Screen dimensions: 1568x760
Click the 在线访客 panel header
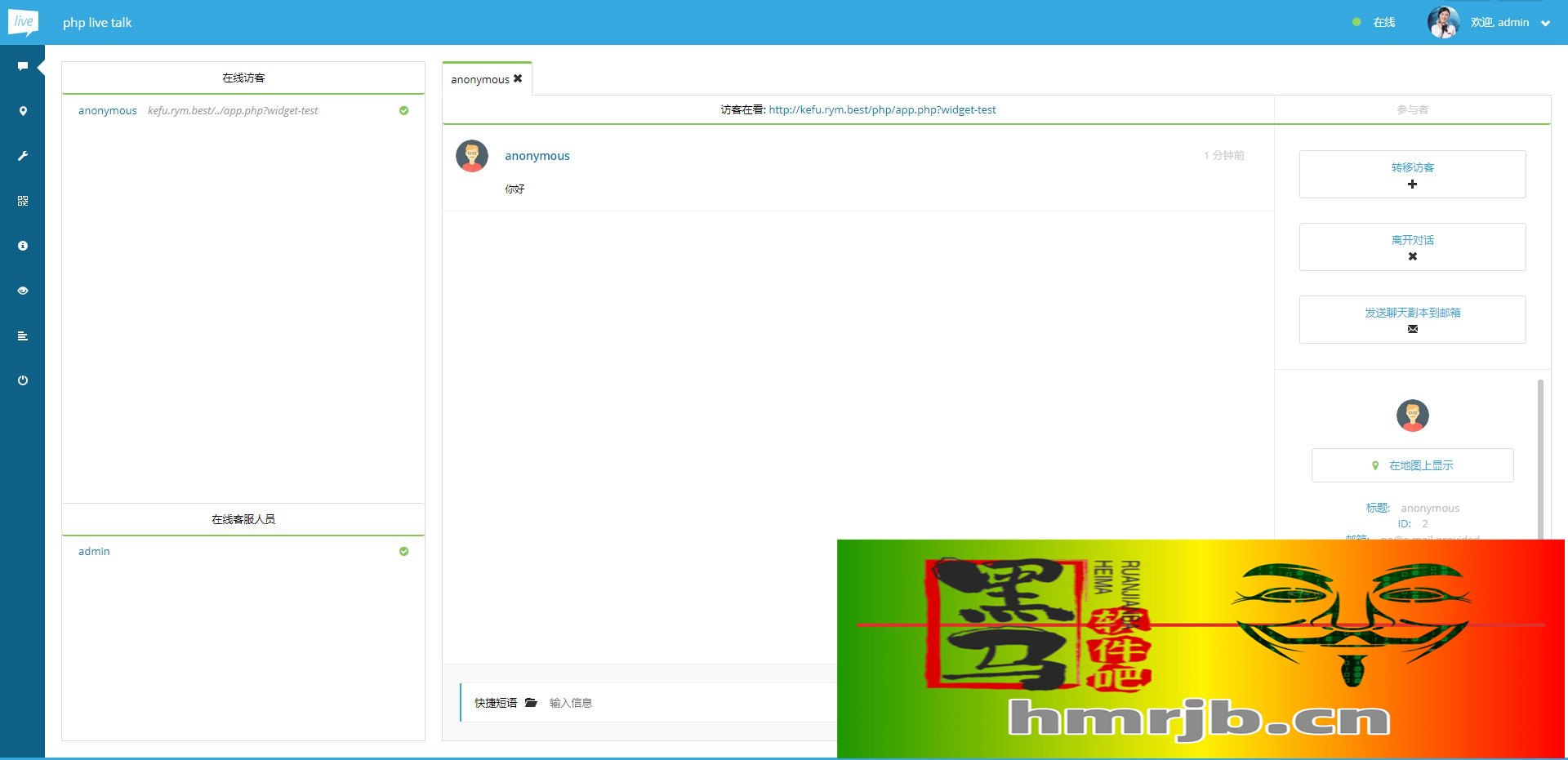(x=243, y=78)
